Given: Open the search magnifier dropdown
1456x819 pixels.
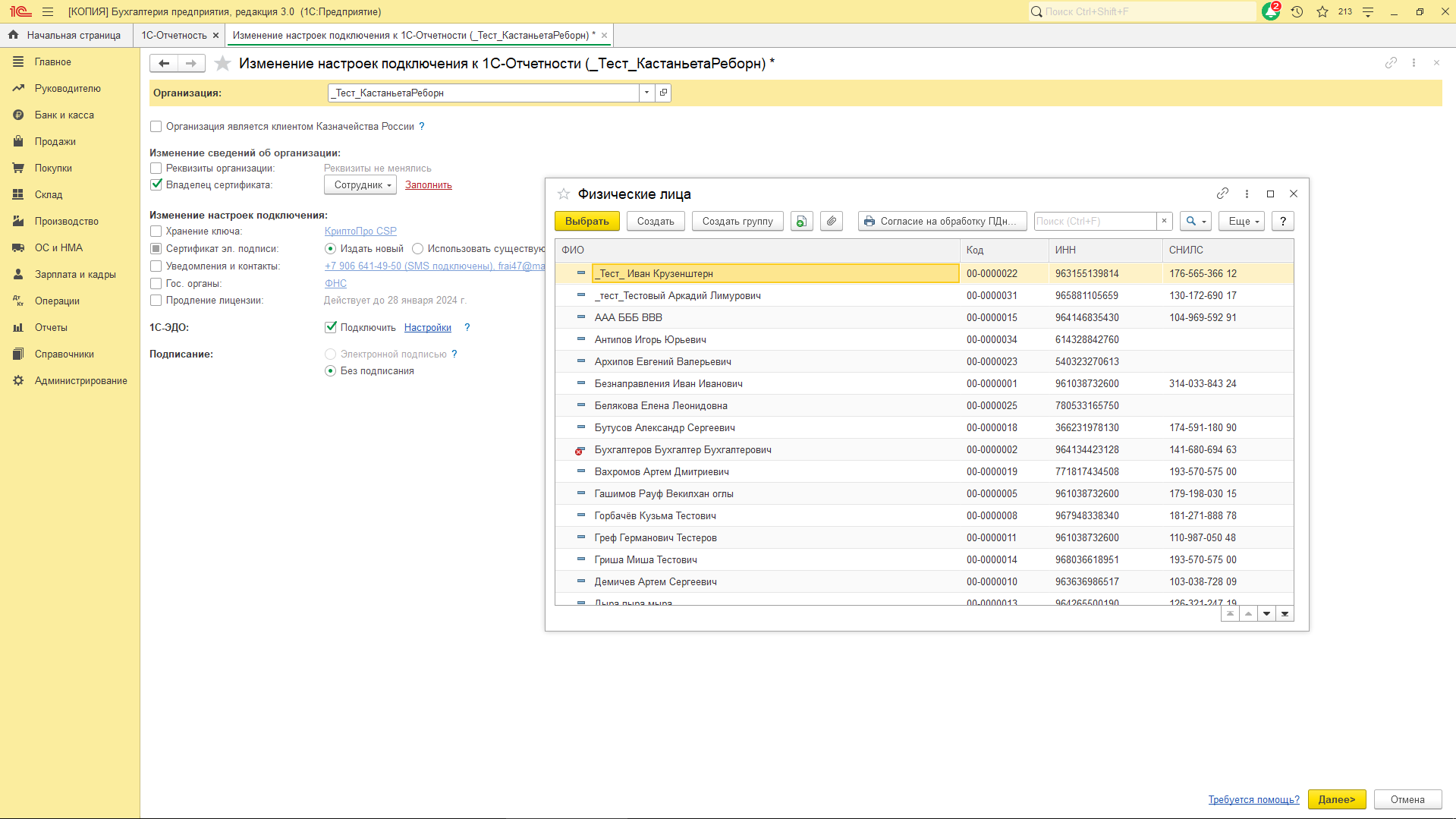Looking at the screenshot, I should pos(1196,221).
